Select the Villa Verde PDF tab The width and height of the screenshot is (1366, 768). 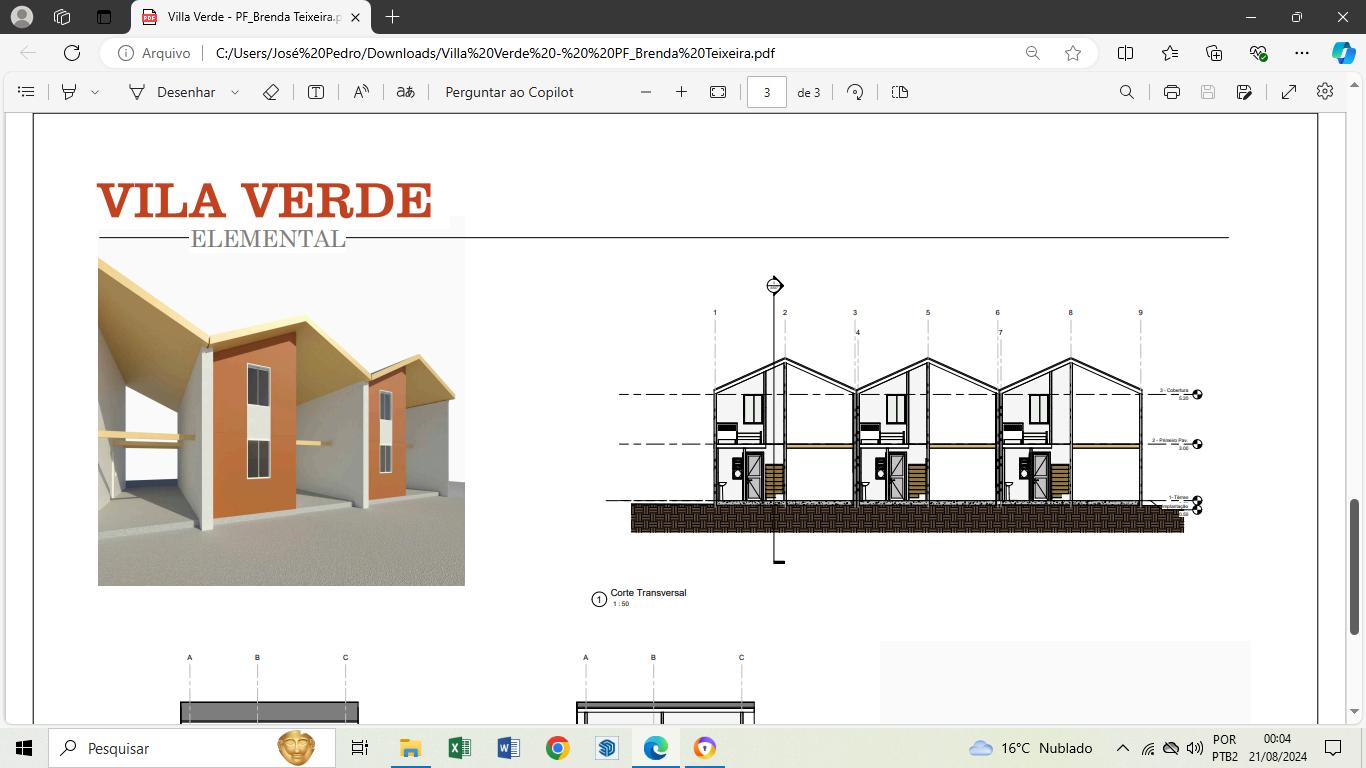click(251, 17)
